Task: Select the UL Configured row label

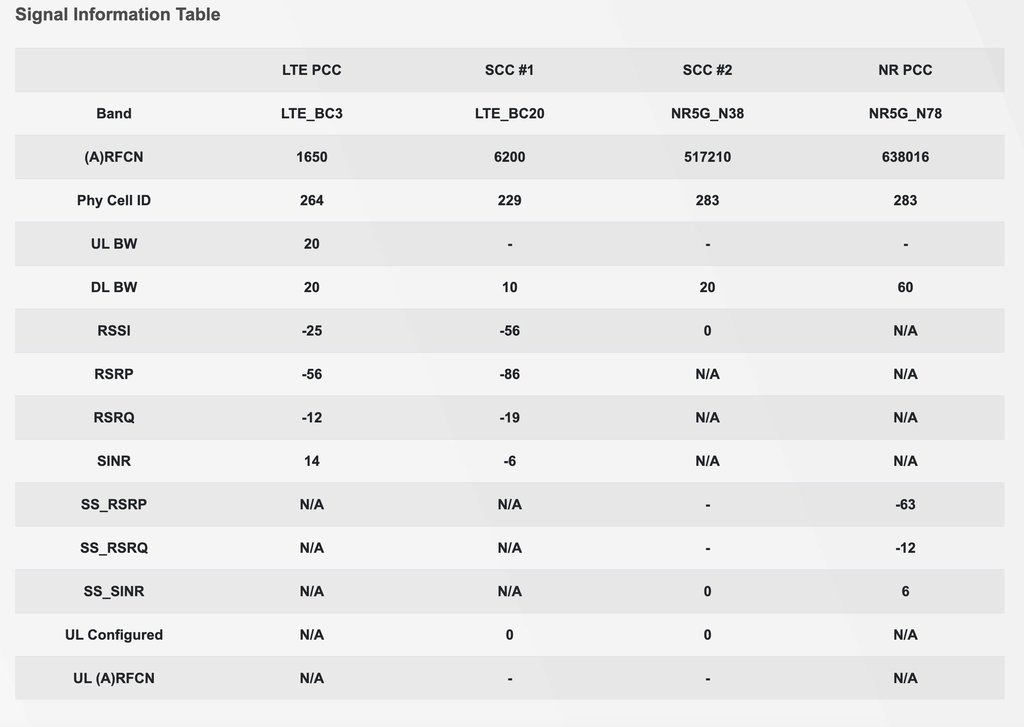Action: 114,634
